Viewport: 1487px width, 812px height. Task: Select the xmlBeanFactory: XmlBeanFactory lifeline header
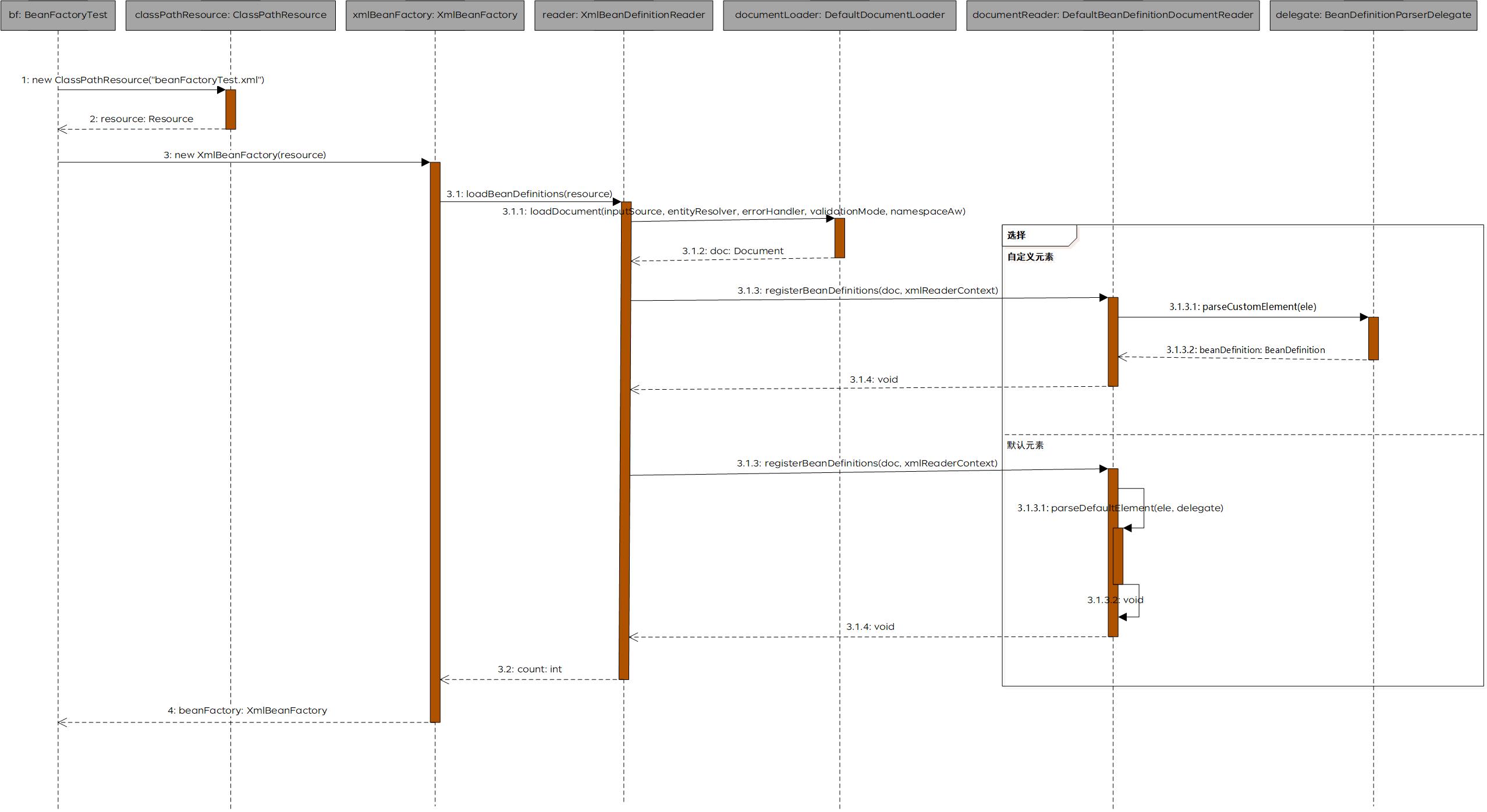click(435, 15)
